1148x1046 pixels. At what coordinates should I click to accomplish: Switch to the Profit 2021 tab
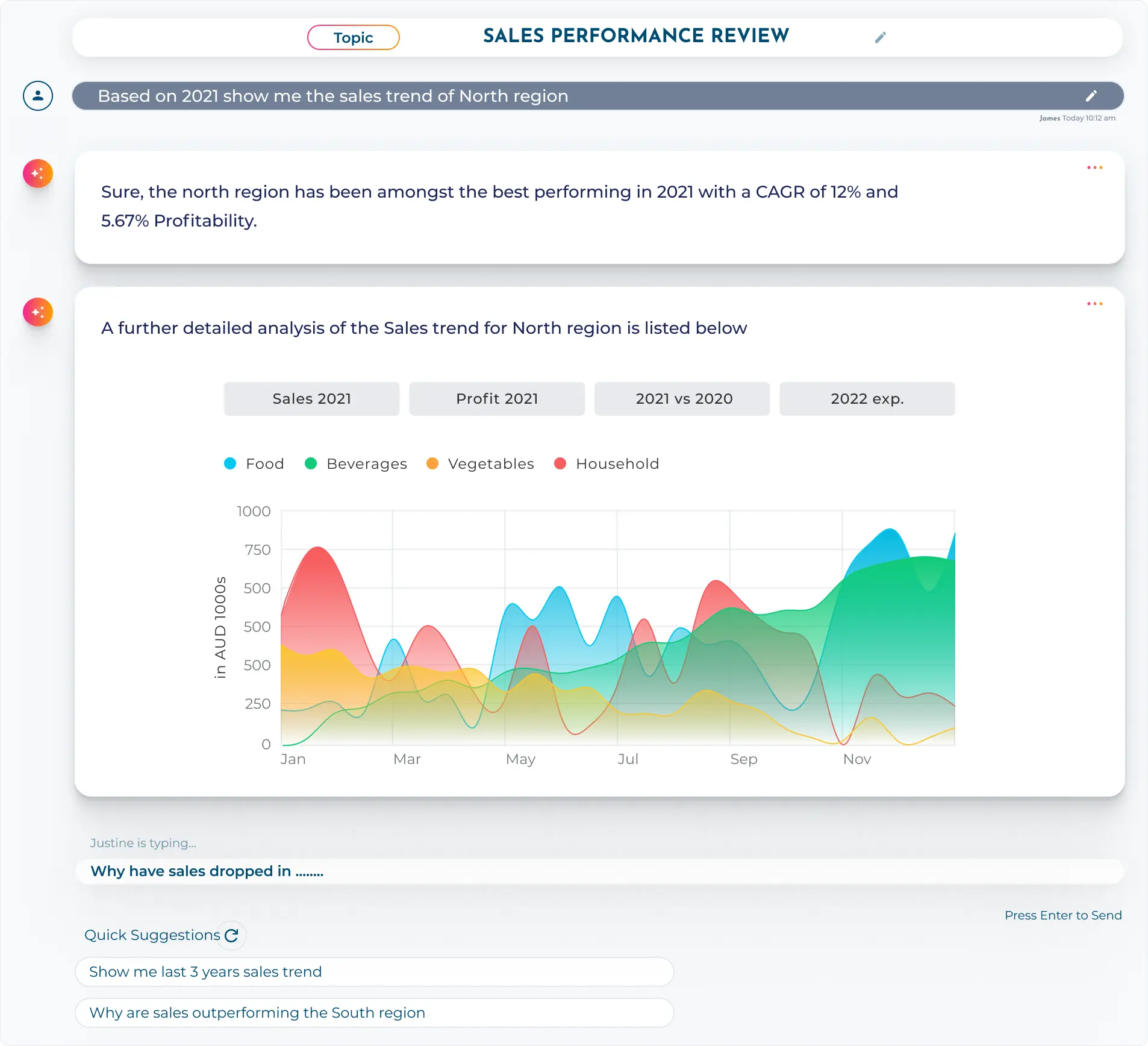pos(497,398)
